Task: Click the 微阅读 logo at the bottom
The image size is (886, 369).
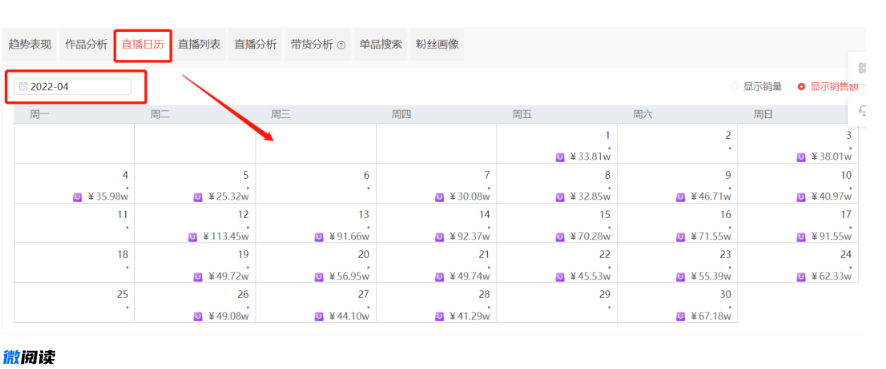Action: (29, 357)
